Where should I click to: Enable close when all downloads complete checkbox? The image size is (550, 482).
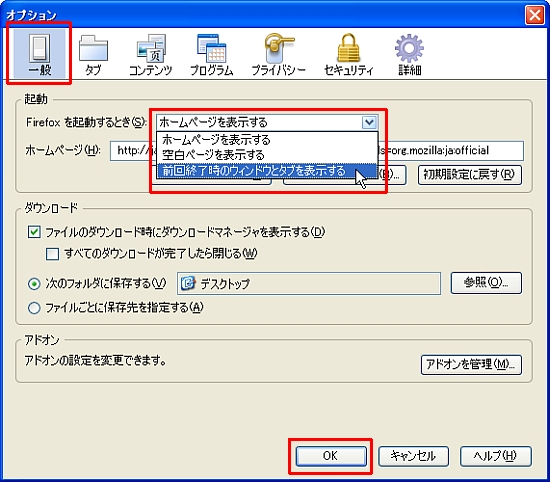tap(52, 254)
